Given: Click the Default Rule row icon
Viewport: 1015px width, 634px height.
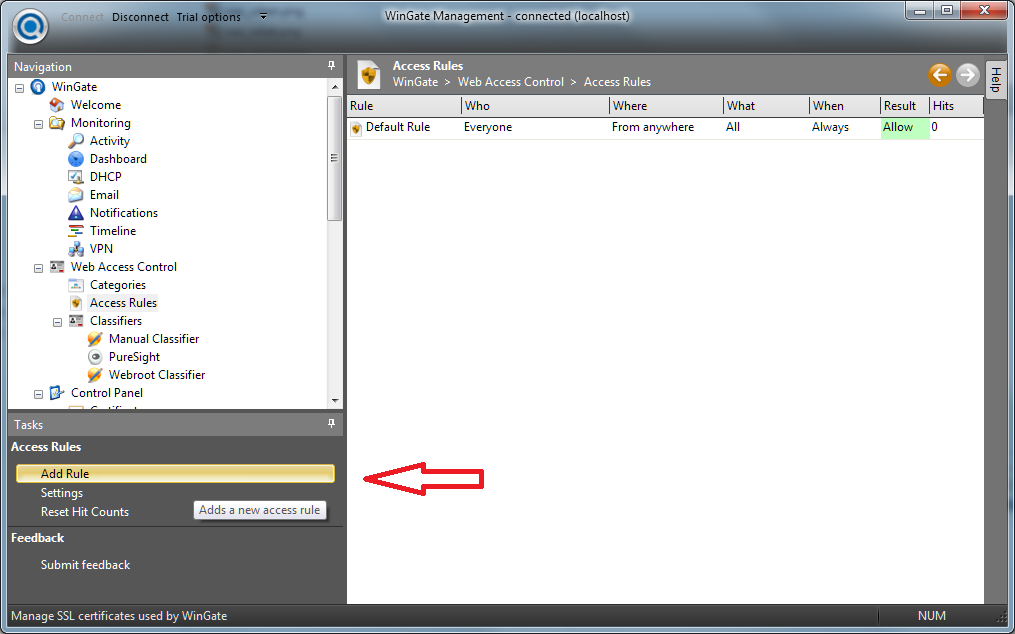Looking at the screenshot, I should tap(356, 128).
